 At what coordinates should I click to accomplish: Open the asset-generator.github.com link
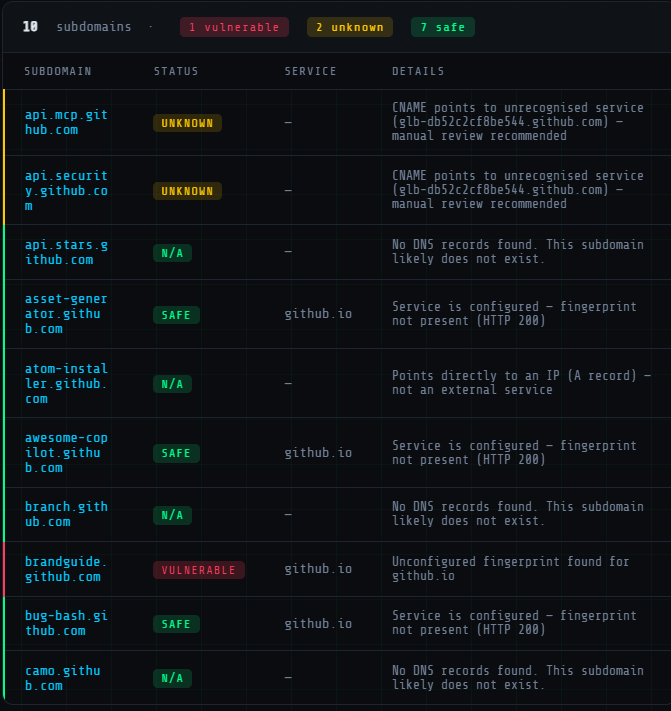(x=66, y=313)
